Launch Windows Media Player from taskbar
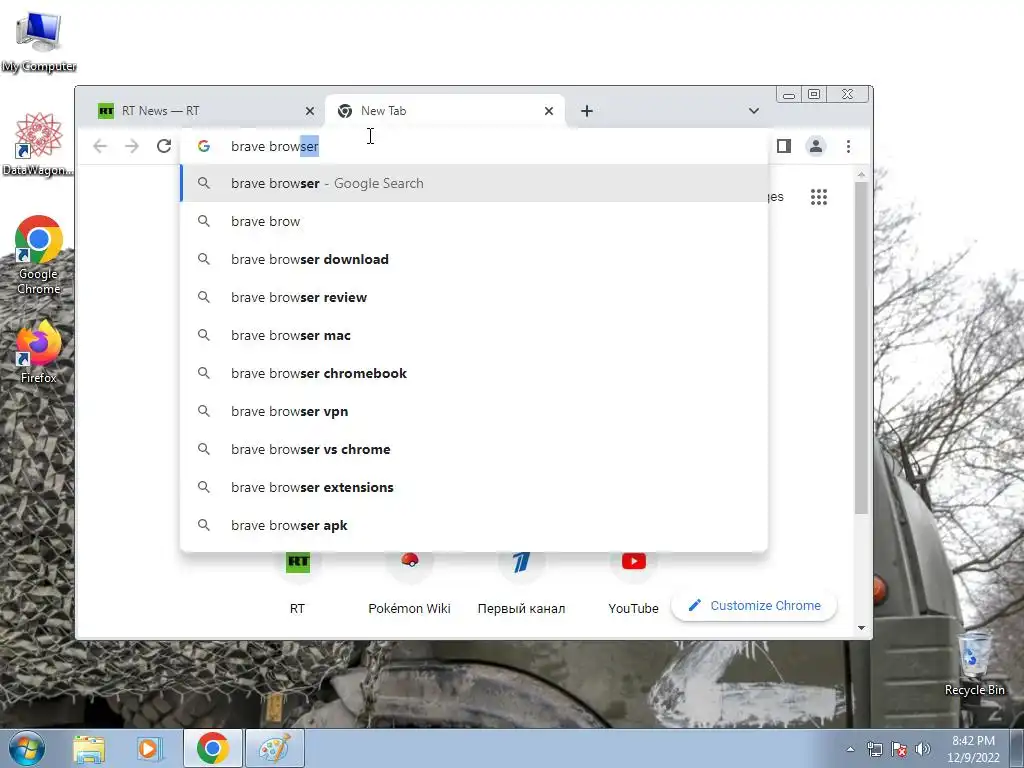1024x768 pixels. [150, 749]
